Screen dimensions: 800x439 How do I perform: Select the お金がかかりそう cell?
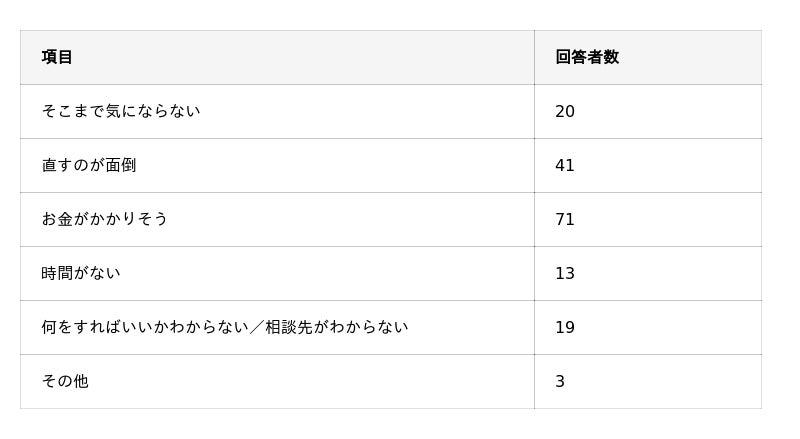pos(105,219)
